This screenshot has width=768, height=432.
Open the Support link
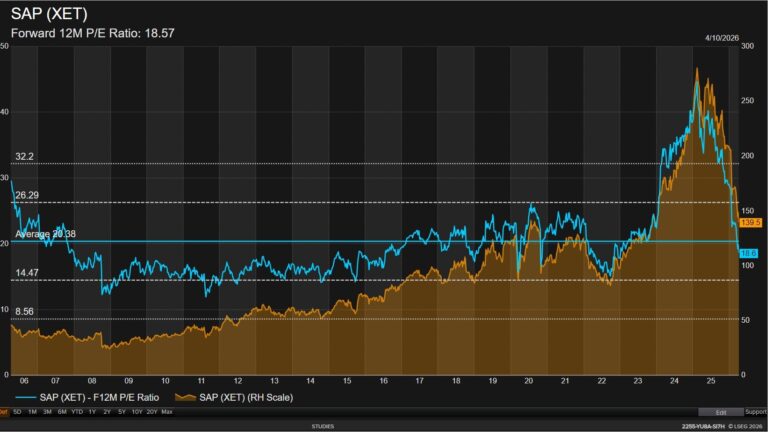tap(756, 411)
